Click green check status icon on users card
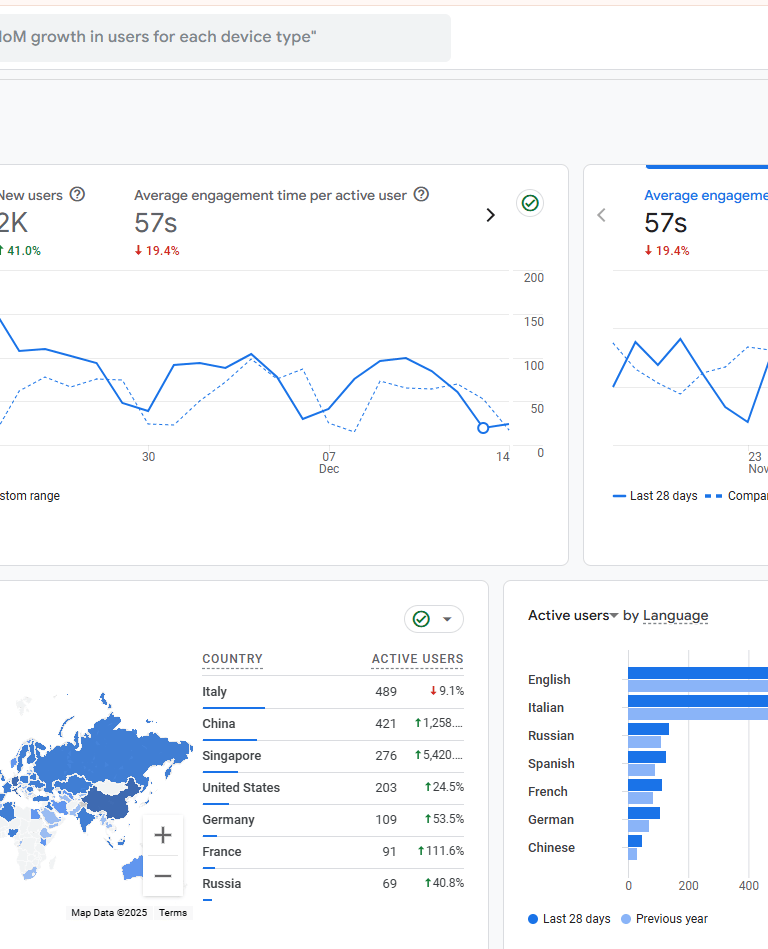 coord(530,203)
